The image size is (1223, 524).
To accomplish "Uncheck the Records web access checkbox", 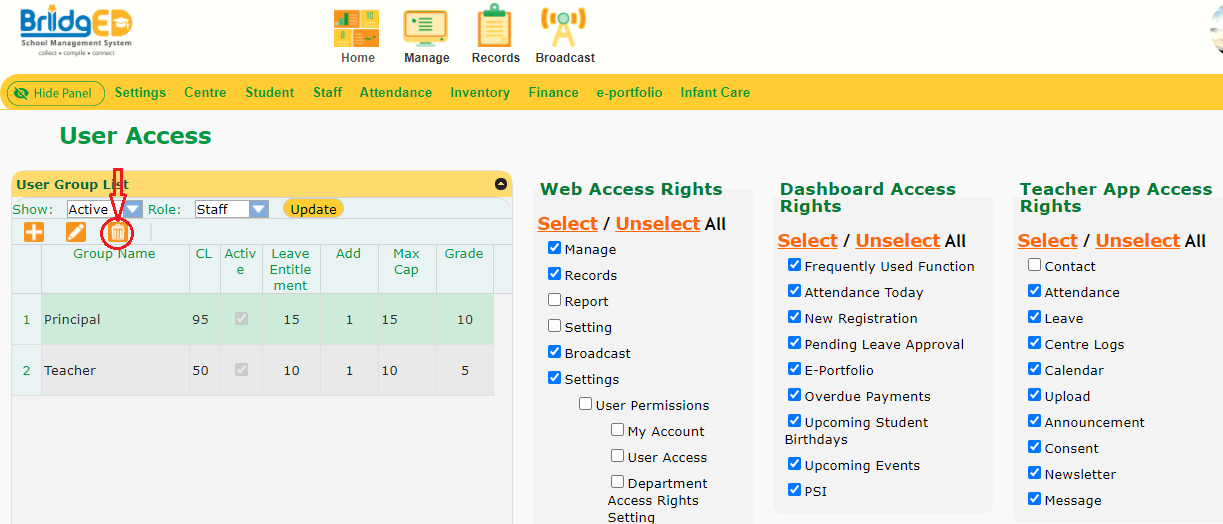I will coord(554,274).
